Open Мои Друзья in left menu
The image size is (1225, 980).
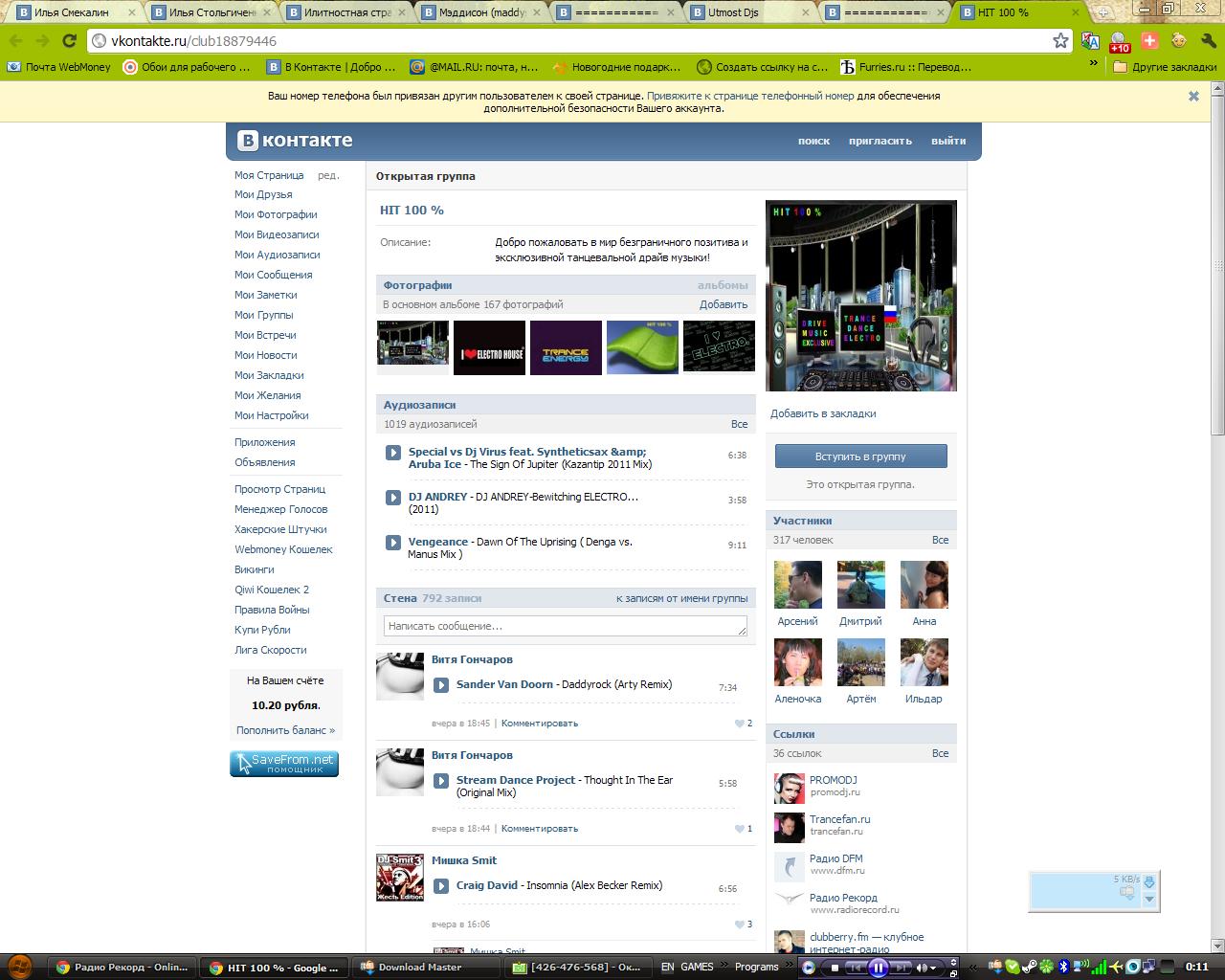click(x=263, y=194)
